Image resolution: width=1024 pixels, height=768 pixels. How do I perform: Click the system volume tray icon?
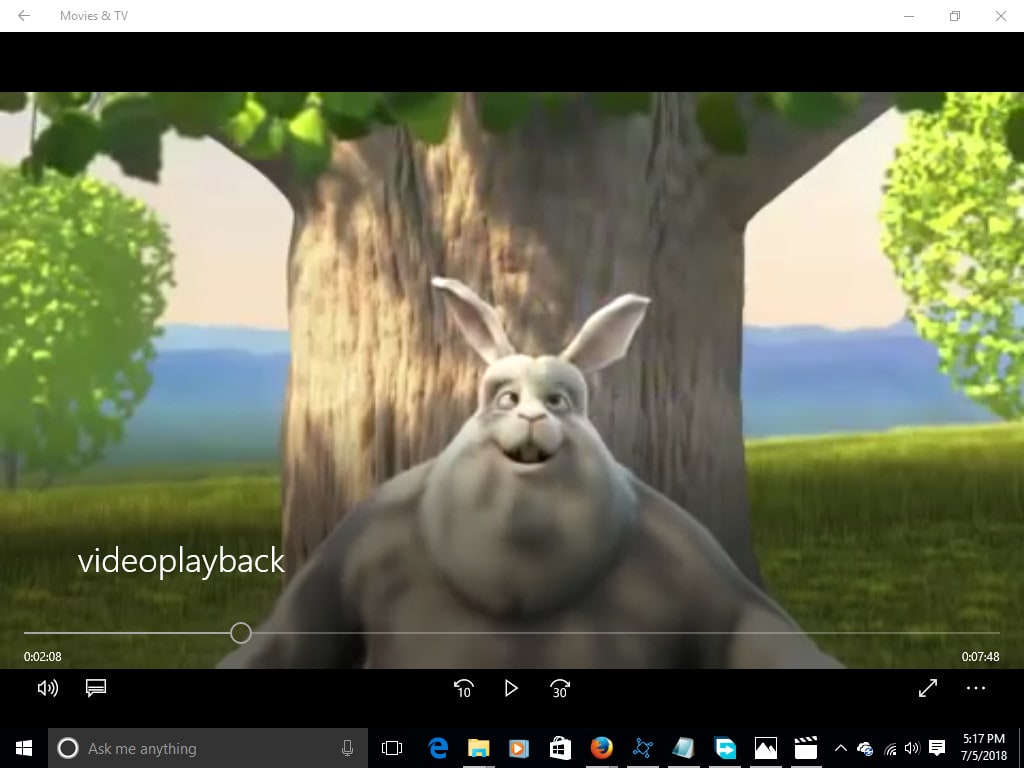[x=912, y=748]
